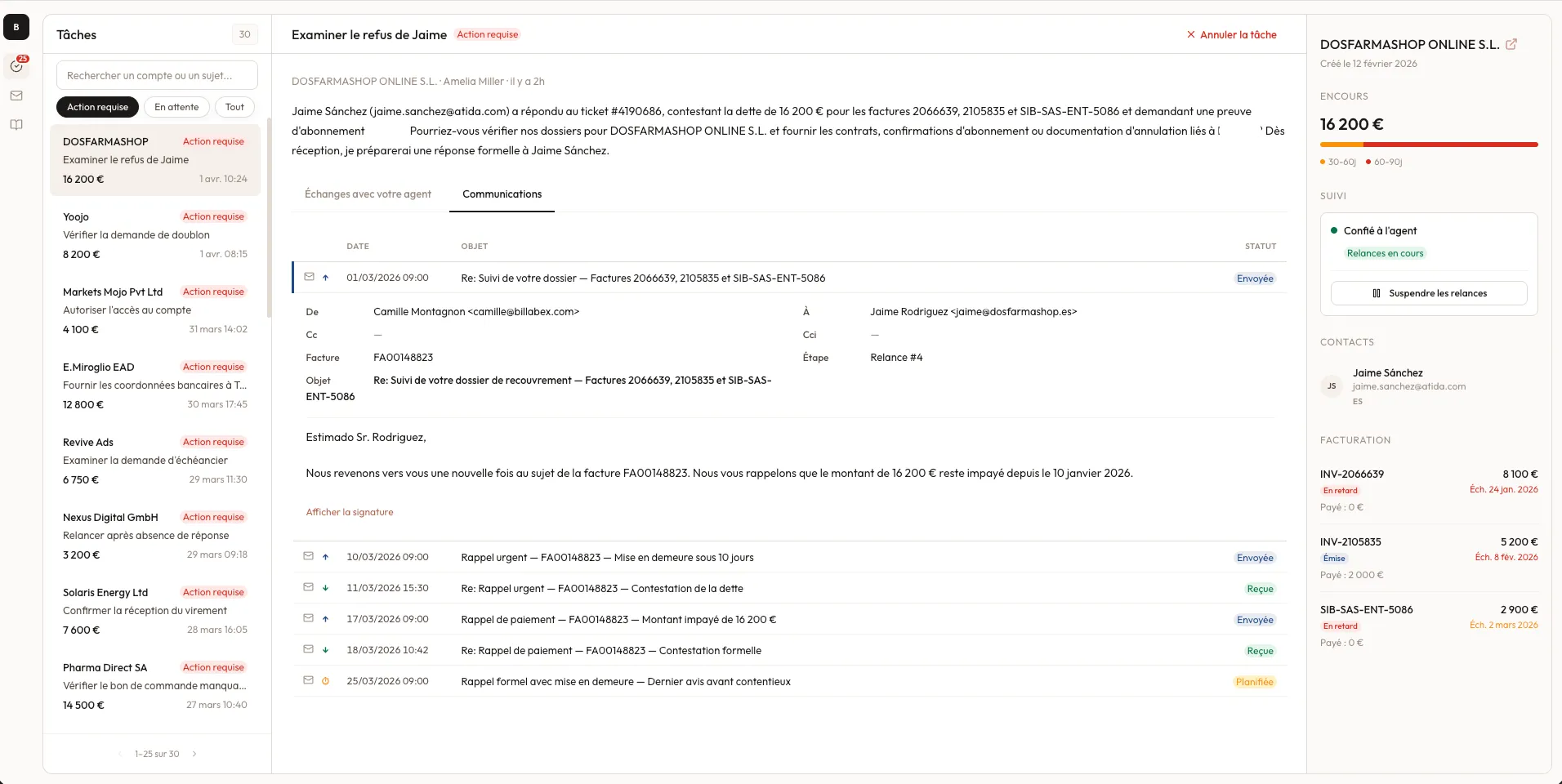This screenshot has width=1562, height=784.
Task: Open DOSFARMASHOP task in the list
Action: click(x=155, y=160)
